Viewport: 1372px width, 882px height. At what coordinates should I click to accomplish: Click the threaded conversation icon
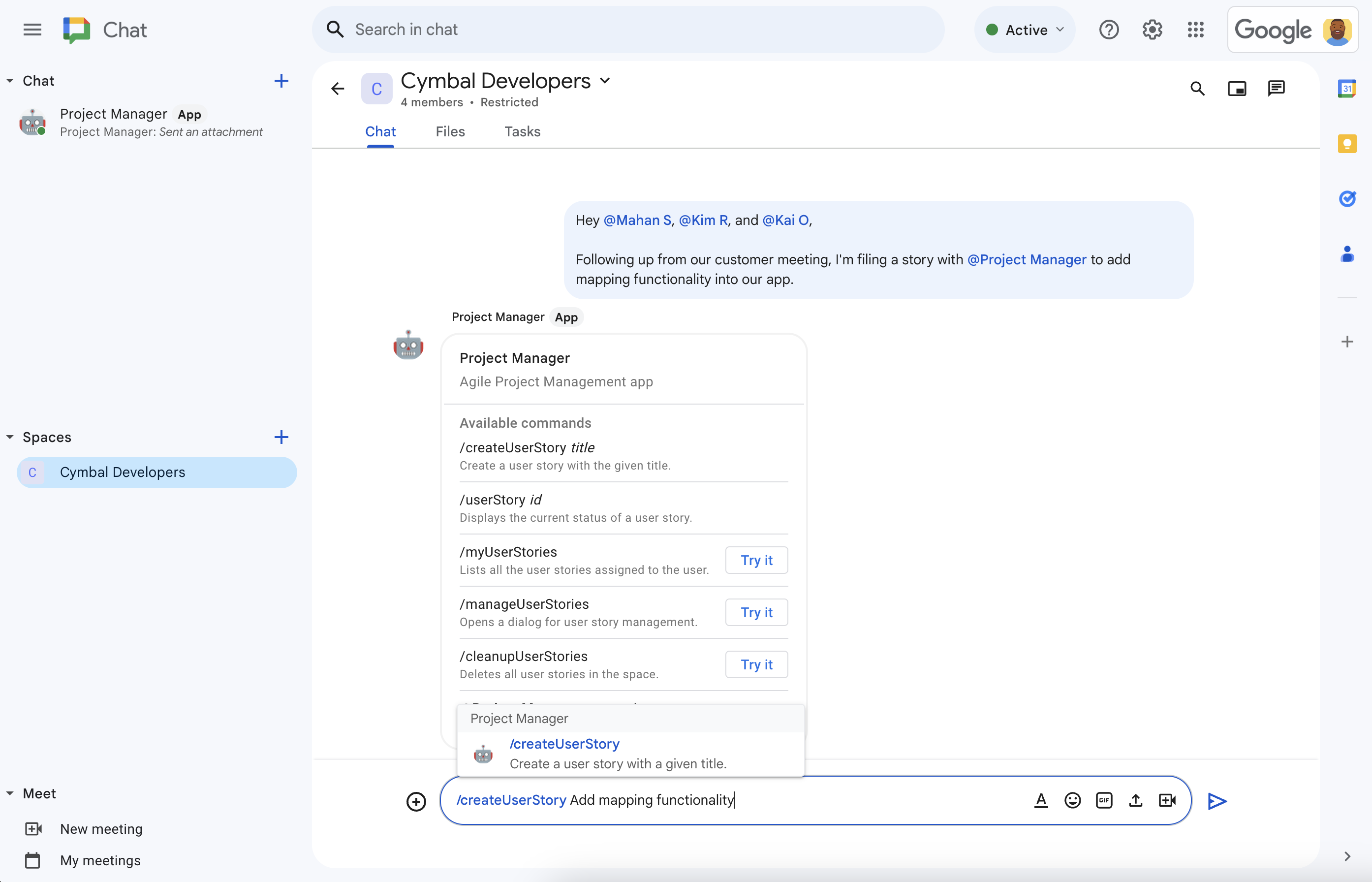pyautogui.click(x=1275, y=89)
